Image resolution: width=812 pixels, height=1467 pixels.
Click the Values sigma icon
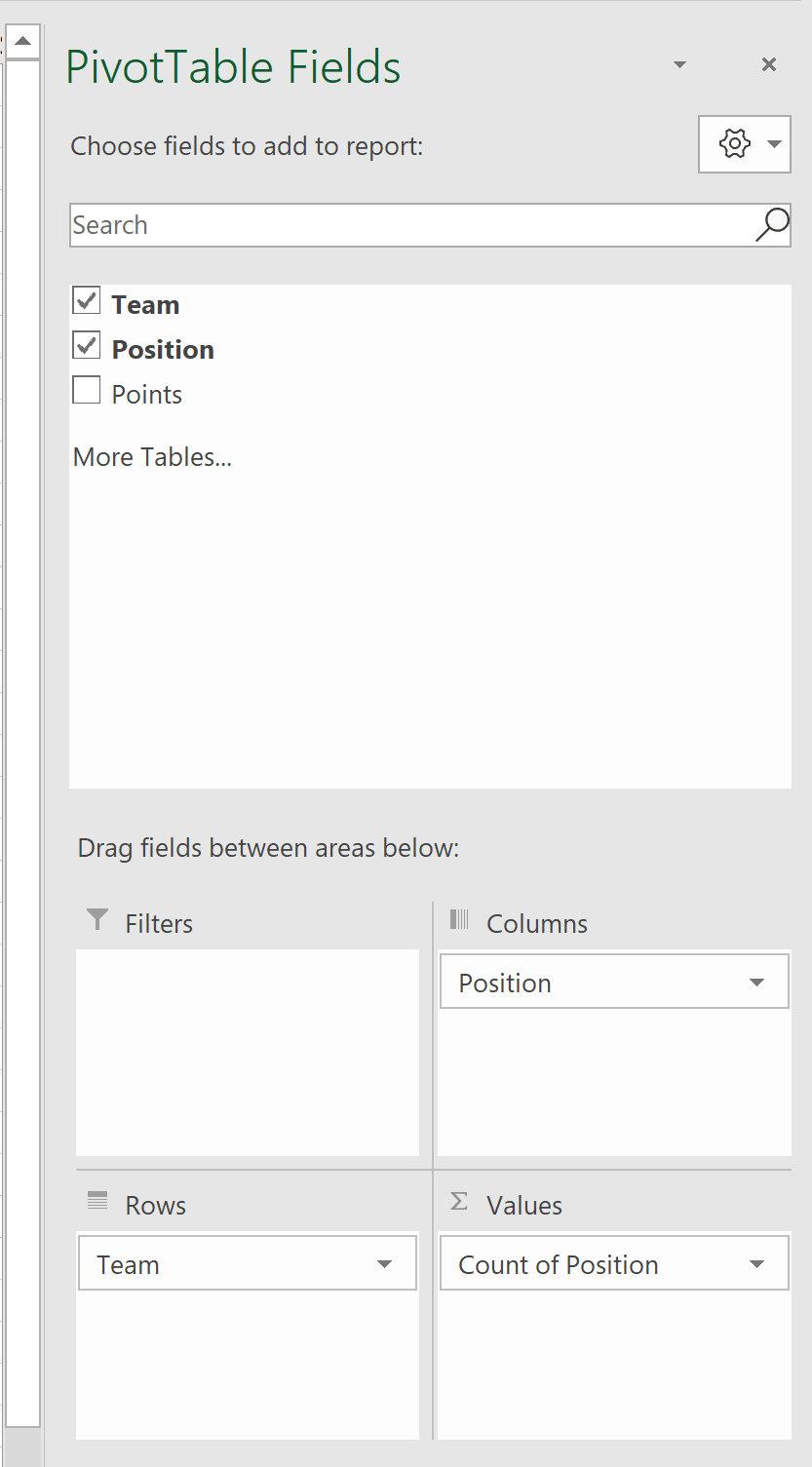(x=459, y=1202)
